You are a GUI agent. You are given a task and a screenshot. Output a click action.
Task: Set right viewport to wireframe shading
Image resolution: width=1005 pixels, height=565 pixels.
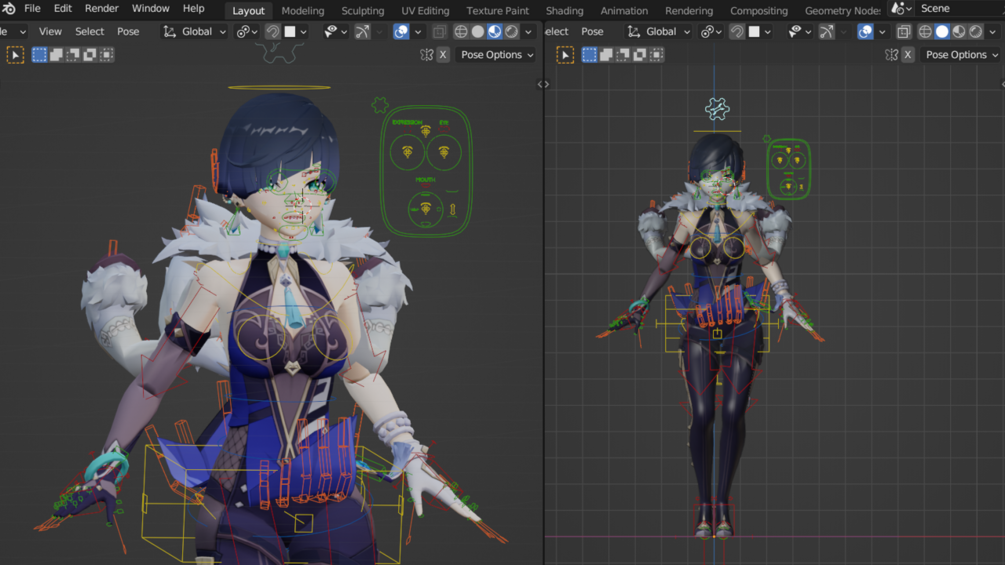[925, 31]
